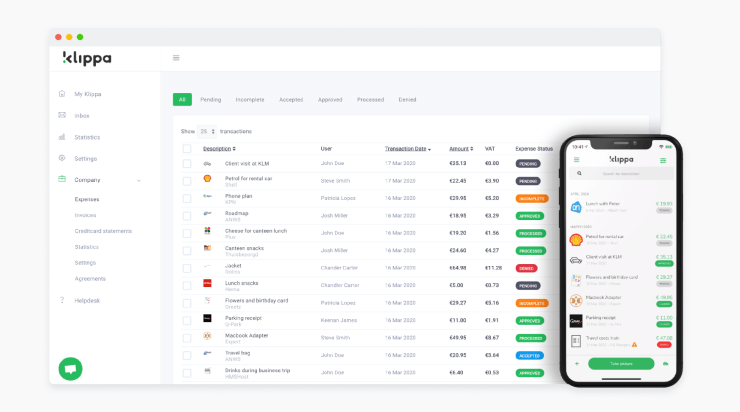Open Expenses under Company
The height and width of the screenshot is (412, 740).
pyautogui.click(x=87, y=199)
